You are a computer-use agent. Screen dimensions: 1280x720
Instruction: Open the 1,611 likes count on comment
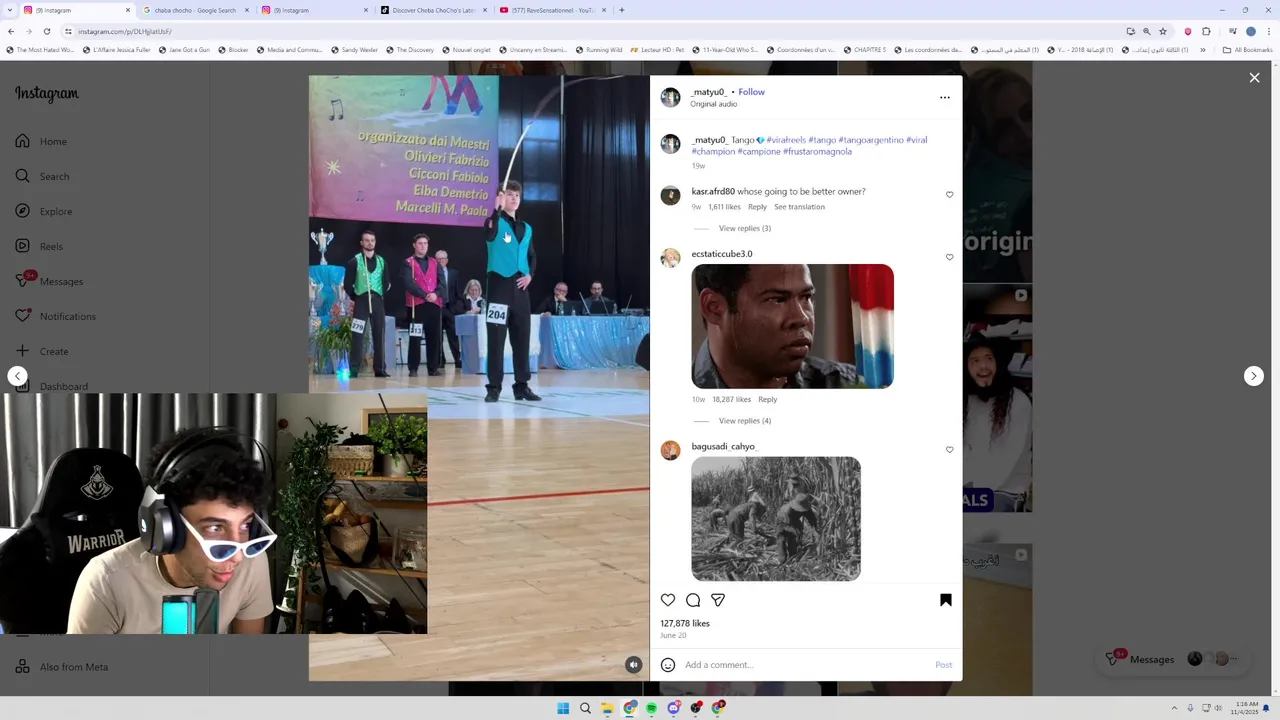(x=724, y=207)
